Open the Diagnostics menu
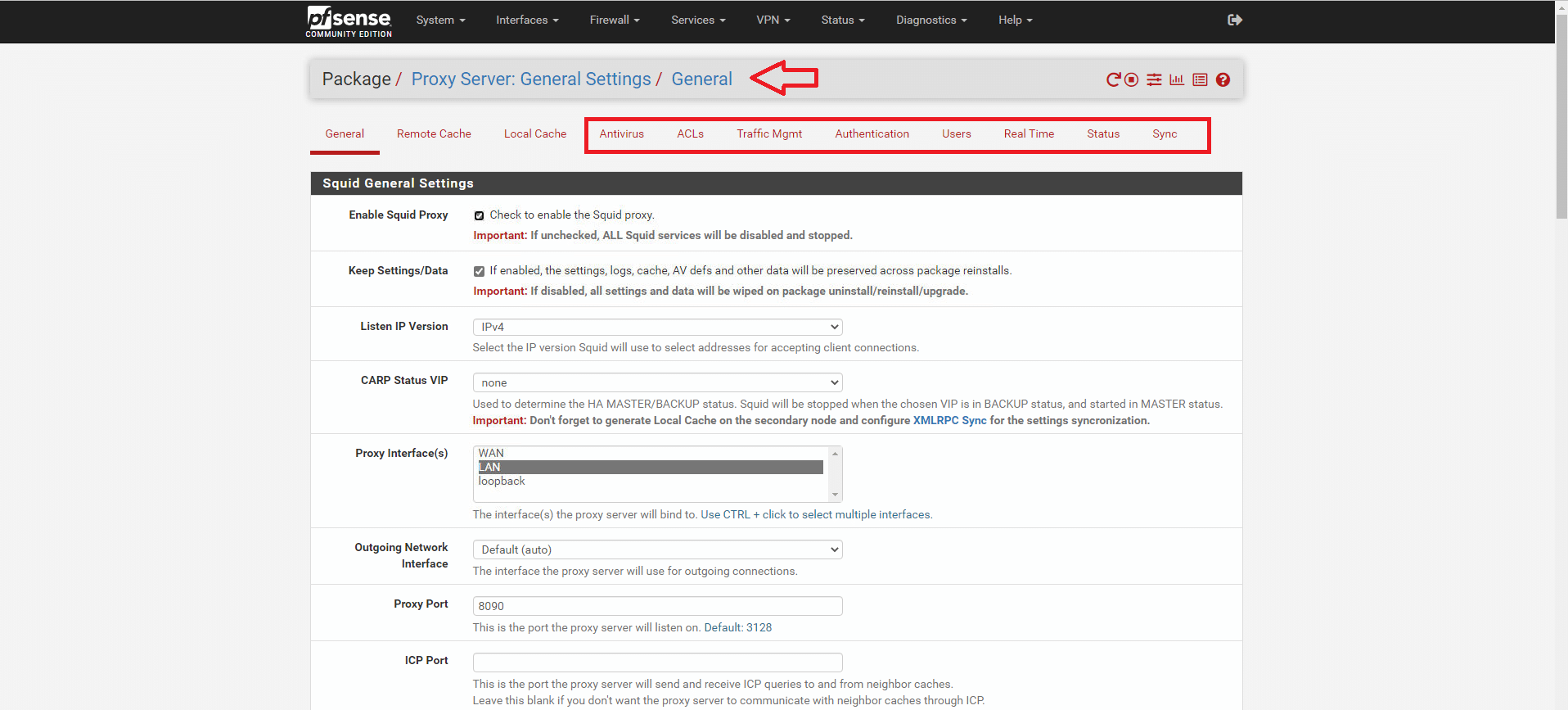The height and width of the screenshot is (710, 1568). (931, 20)
